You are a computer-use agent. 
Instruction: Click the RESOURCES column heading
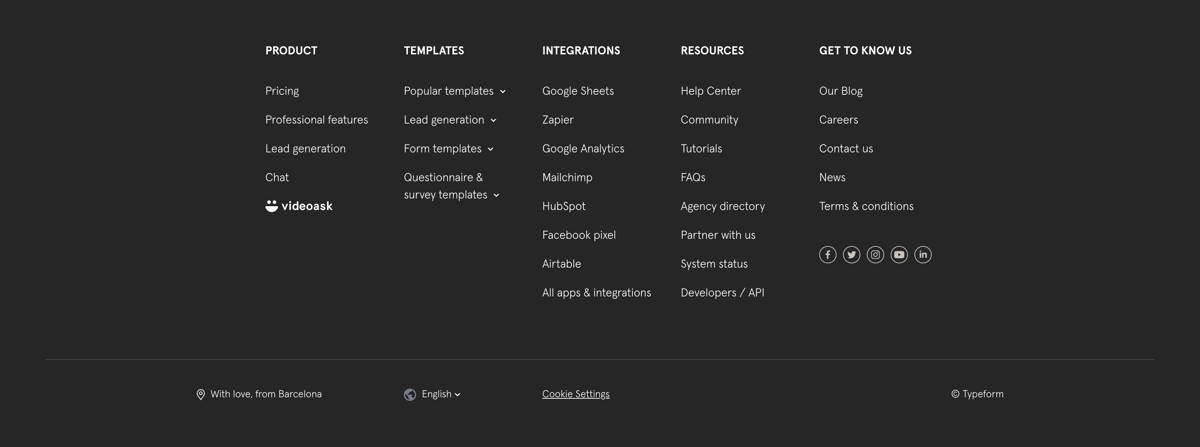712,51
